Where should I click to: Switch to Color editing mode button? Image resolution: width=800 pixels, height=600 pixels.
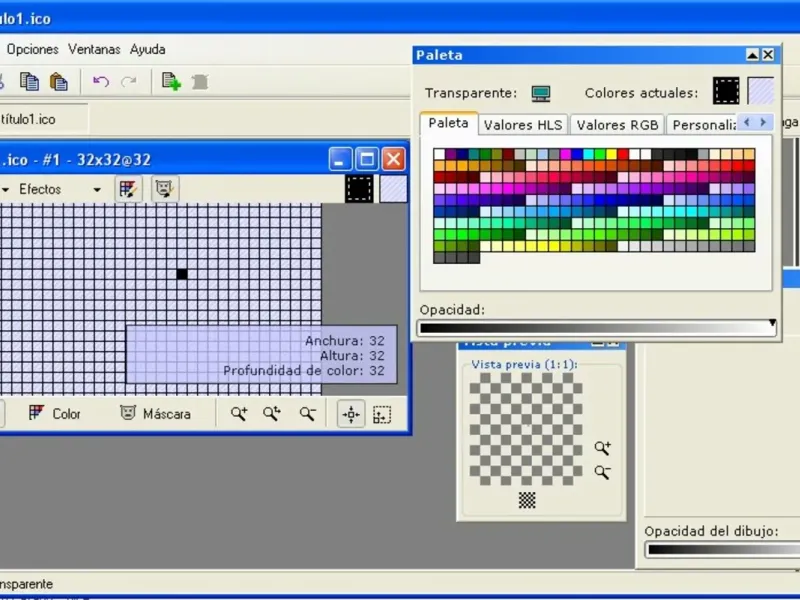tap(55, 414)
